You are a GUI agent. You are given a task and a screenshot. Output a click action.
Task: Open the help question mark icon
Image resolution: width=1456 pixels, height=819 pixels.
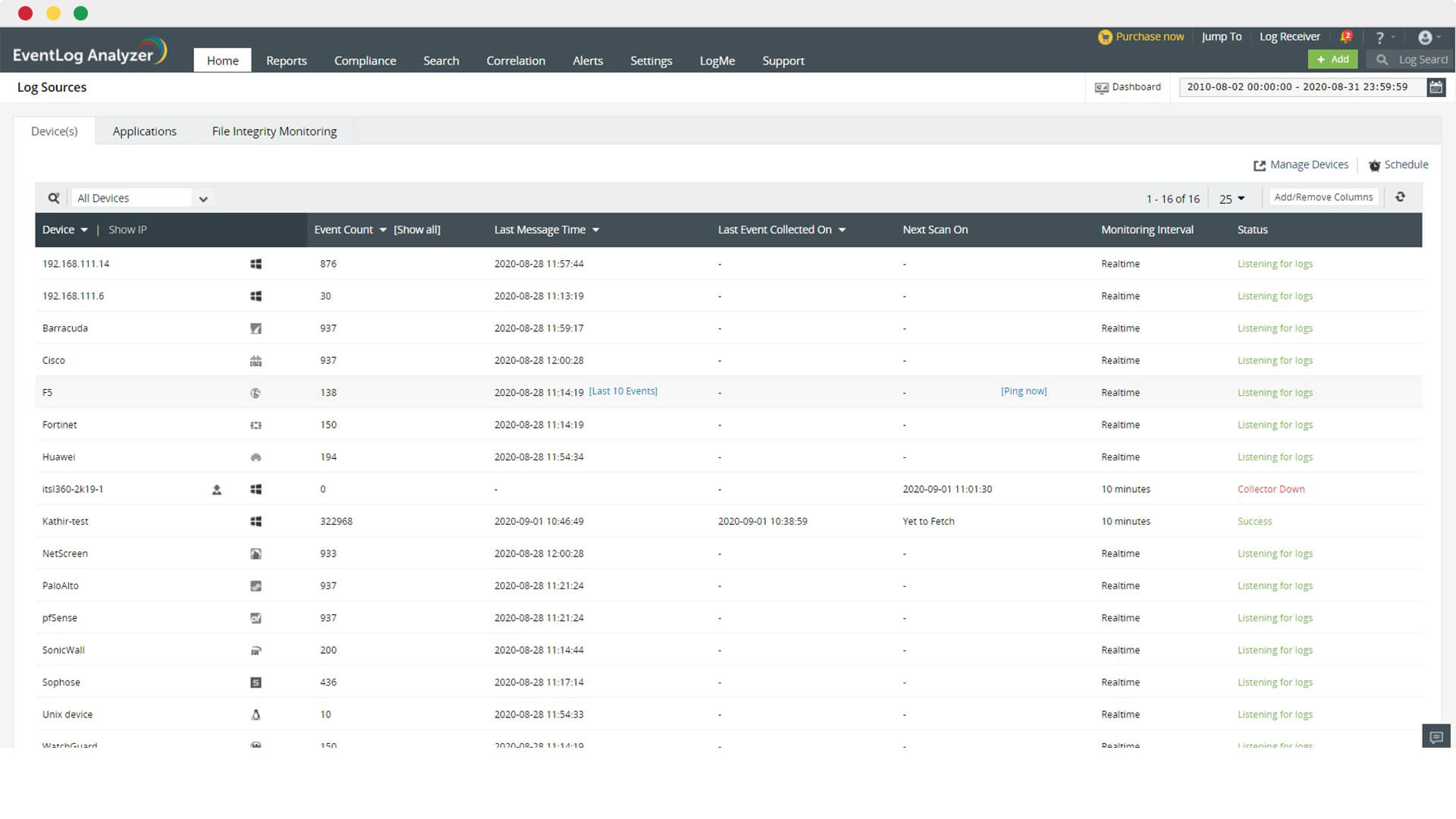pos(1380,37)
